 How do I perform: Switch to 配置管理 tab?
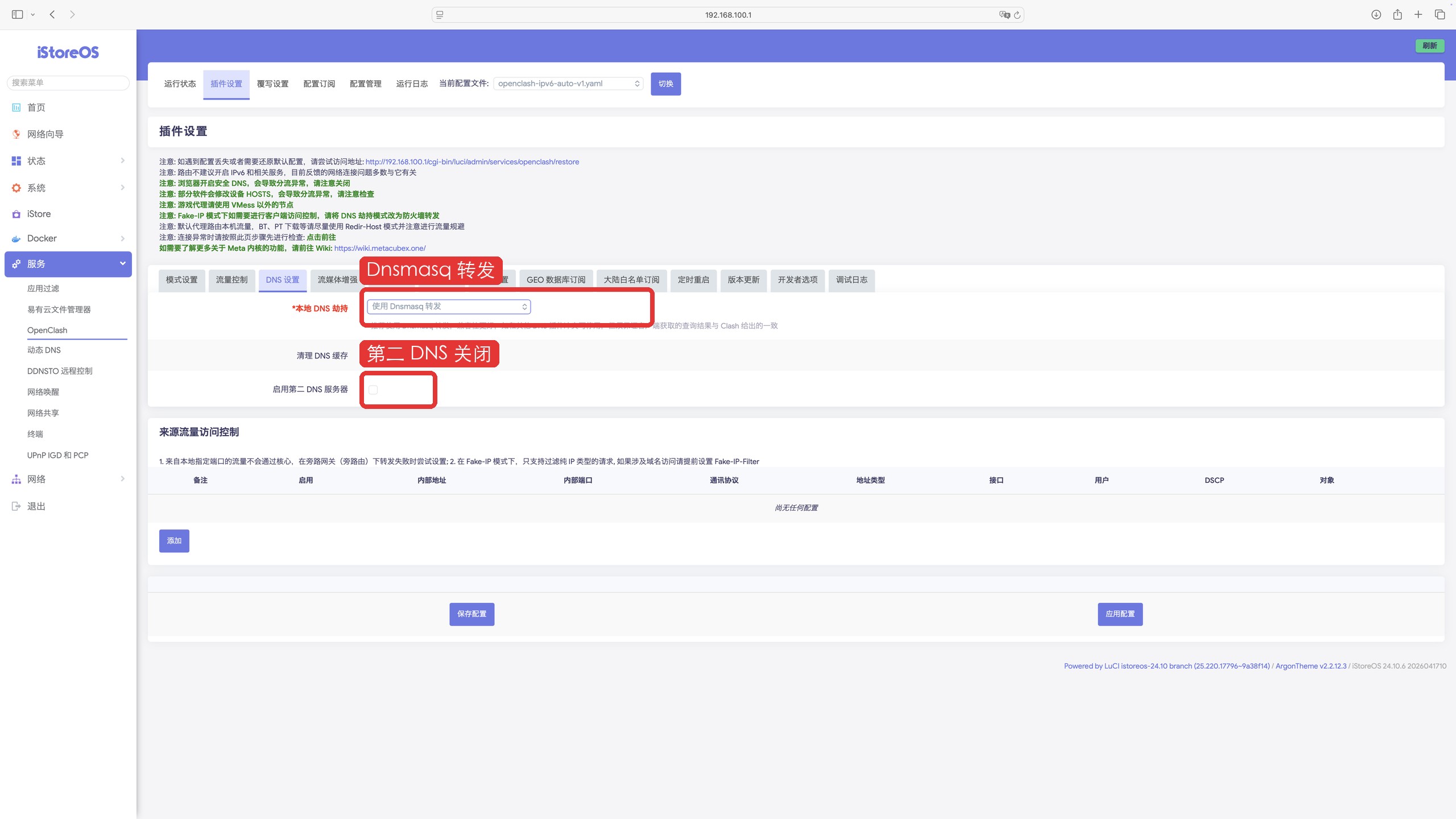(366, 84)
